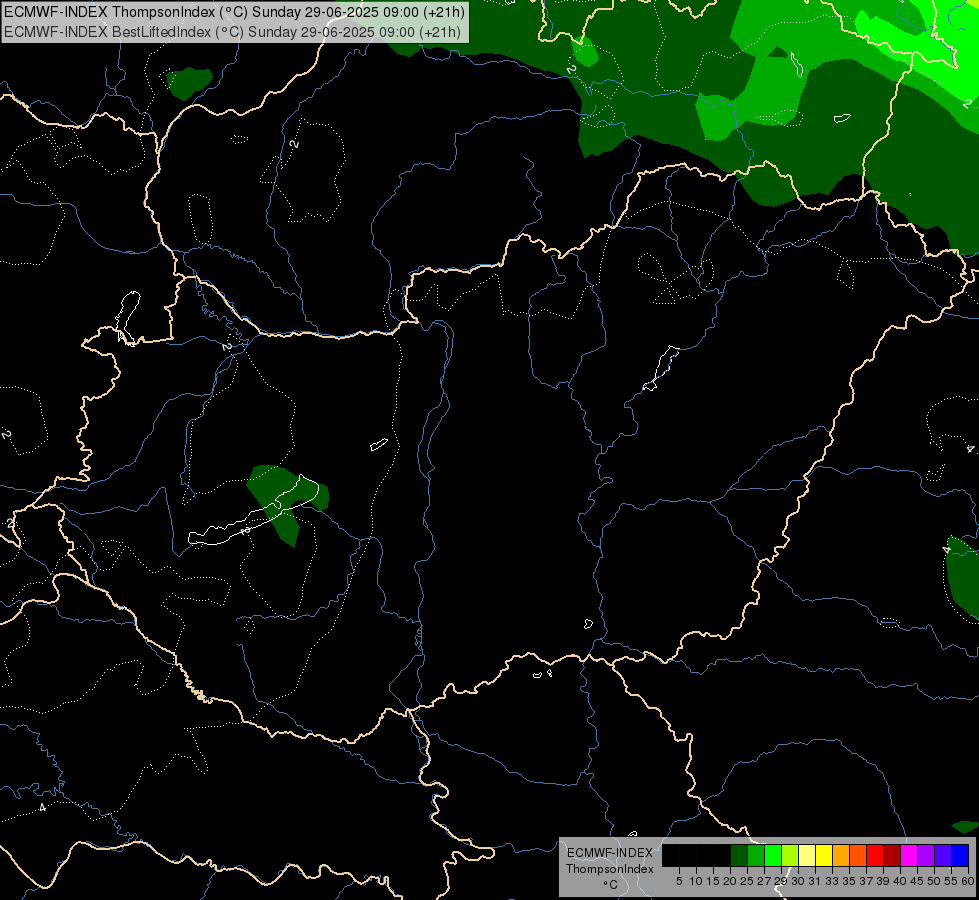This screenshot has width=979, height=900.
Task: Click the legend ThompsonIndex label
Action: 610,869
